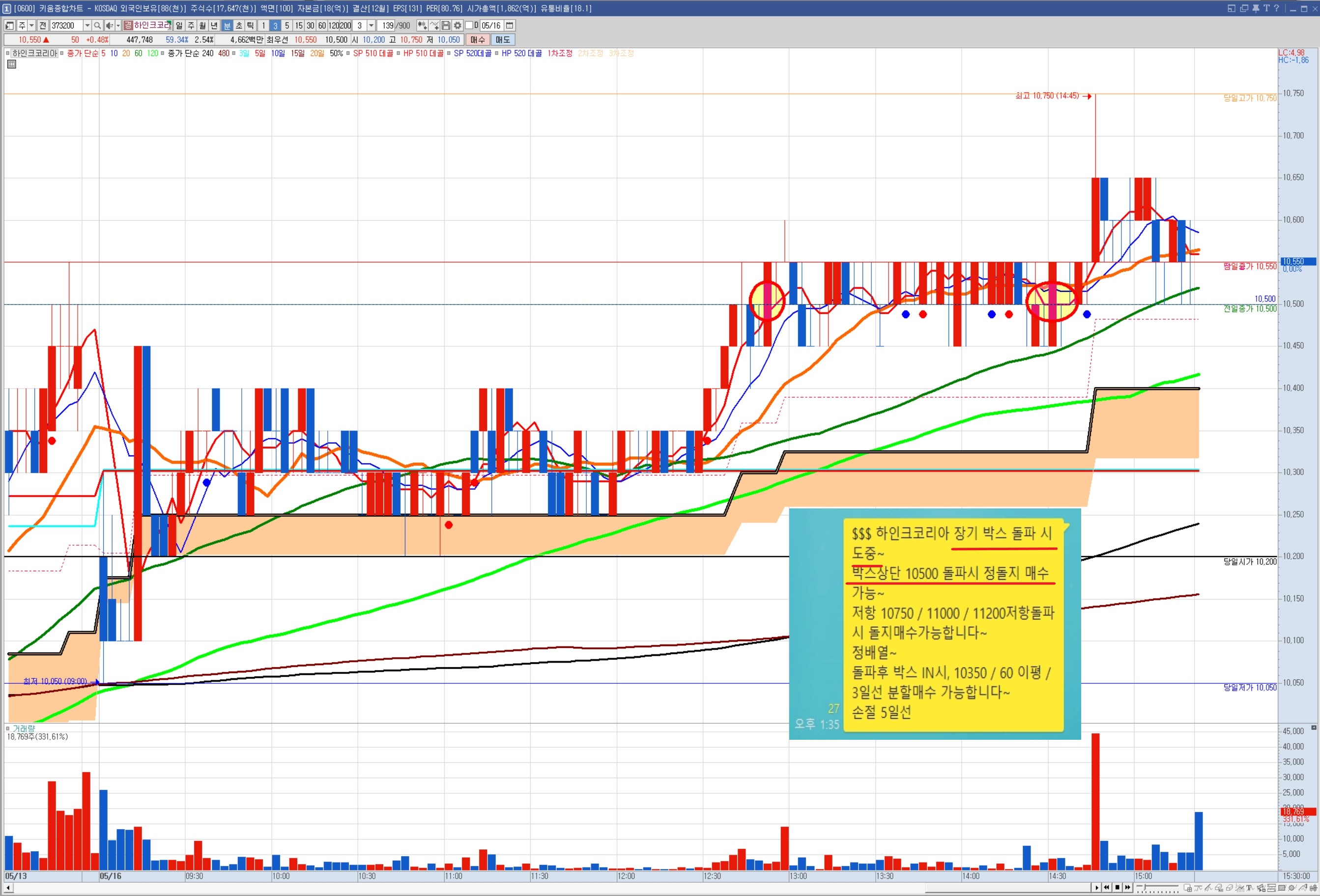Expand the stock code 373200 dropdown

click(x=87, y=26)
